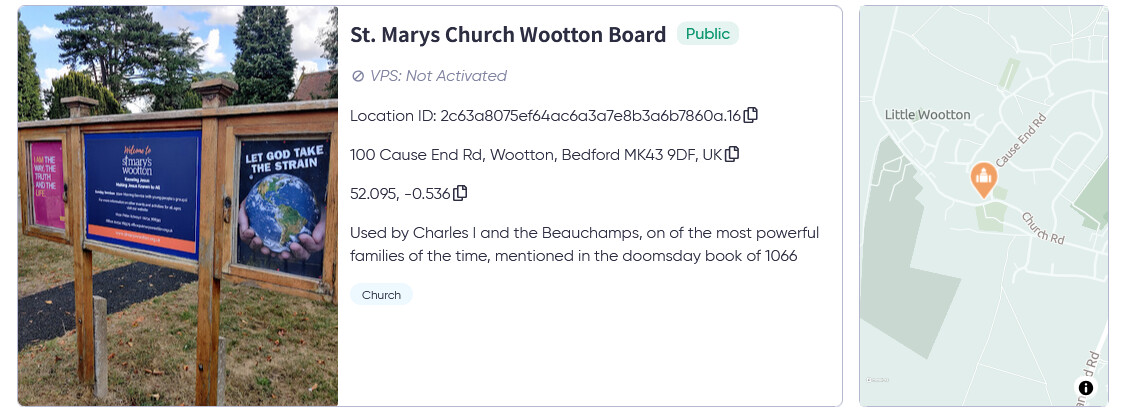Viewport: 1125px width, 411px height.
Task: Click the St. Marys Church Wootton Board title
Action: click(x=508, y=34)
